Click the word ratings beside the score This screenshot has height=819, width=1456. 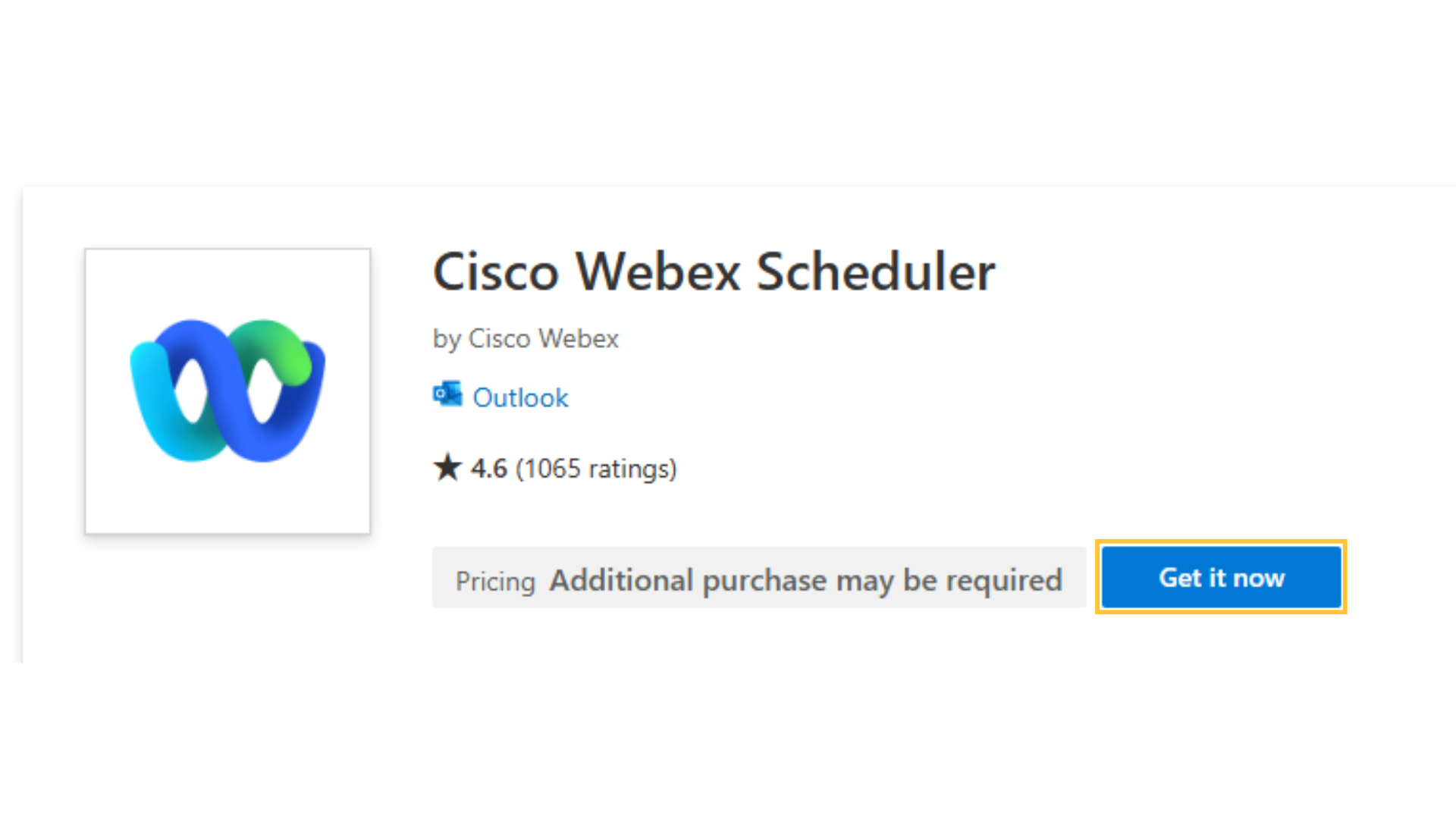[629, 469]
